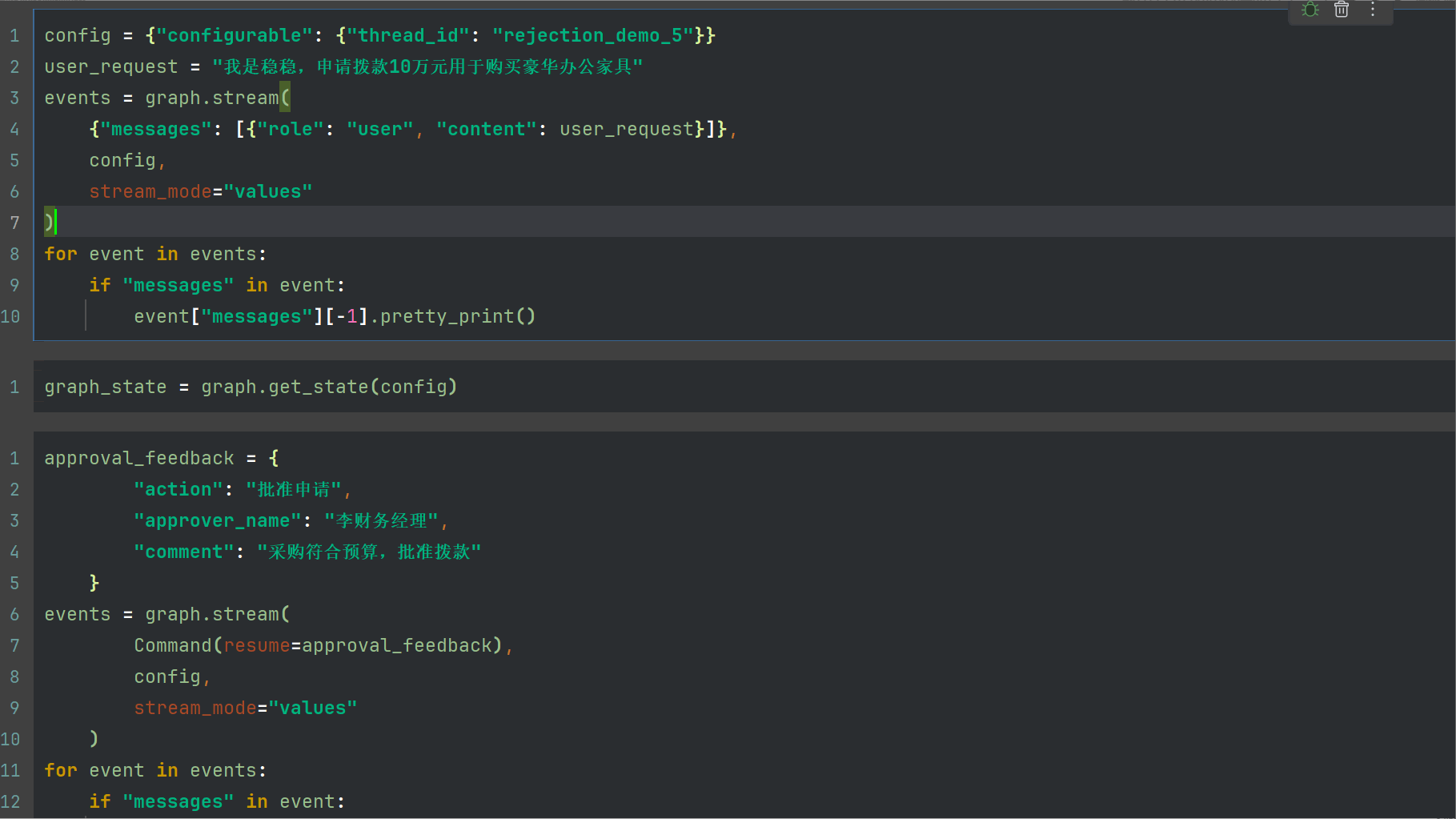Click the "李财务经理" string value
The height and width of the screenshot is (819, 1456).
click(x=381, y=520)
